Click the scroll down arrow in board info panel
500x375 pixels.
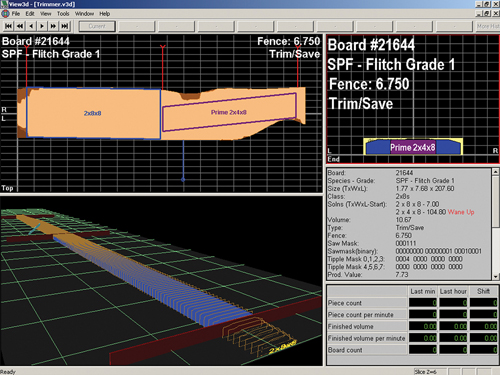tap(495, 276)
